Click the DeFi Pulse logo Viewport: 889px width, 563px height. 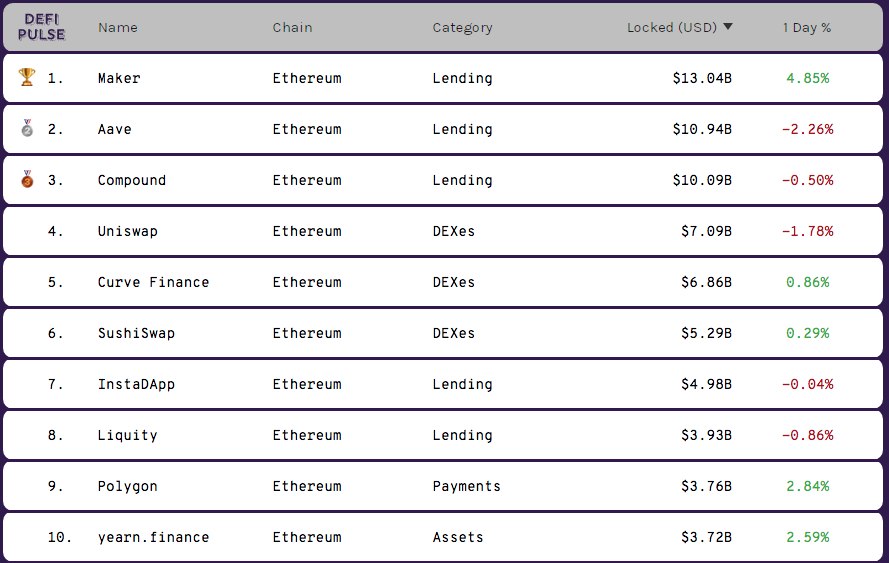coord(41,27)
